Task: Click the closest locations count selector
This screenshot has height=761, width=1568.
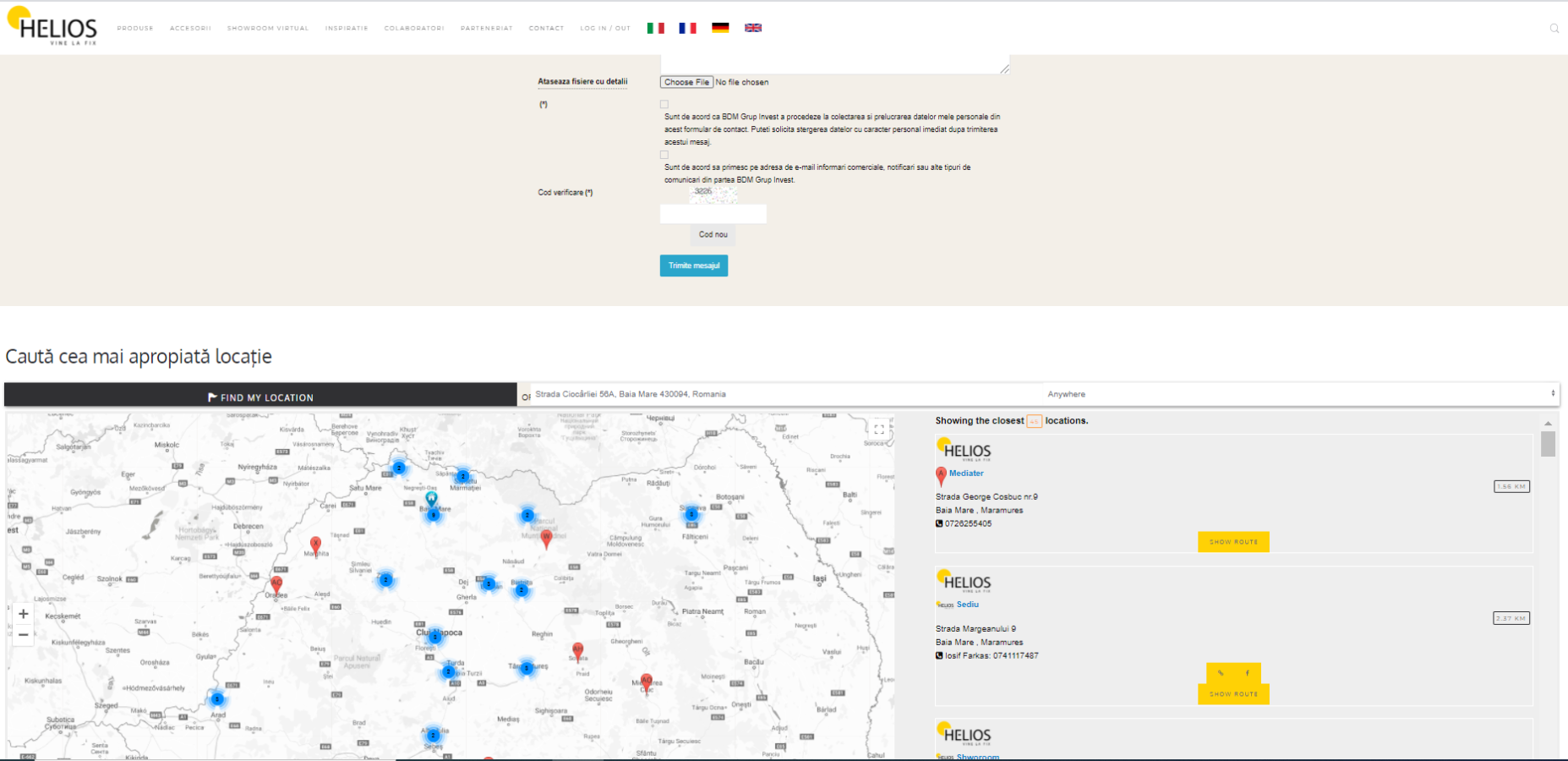Action: click(x=1034, y=421)
